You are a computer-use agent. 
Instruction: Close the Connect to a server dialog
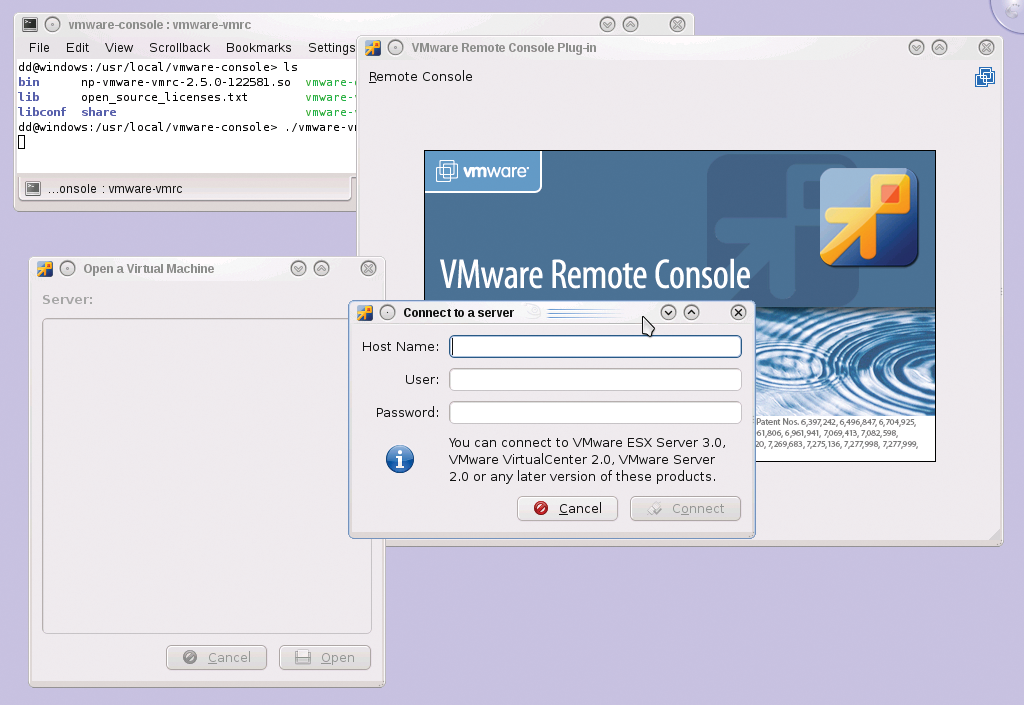[738, 313]
